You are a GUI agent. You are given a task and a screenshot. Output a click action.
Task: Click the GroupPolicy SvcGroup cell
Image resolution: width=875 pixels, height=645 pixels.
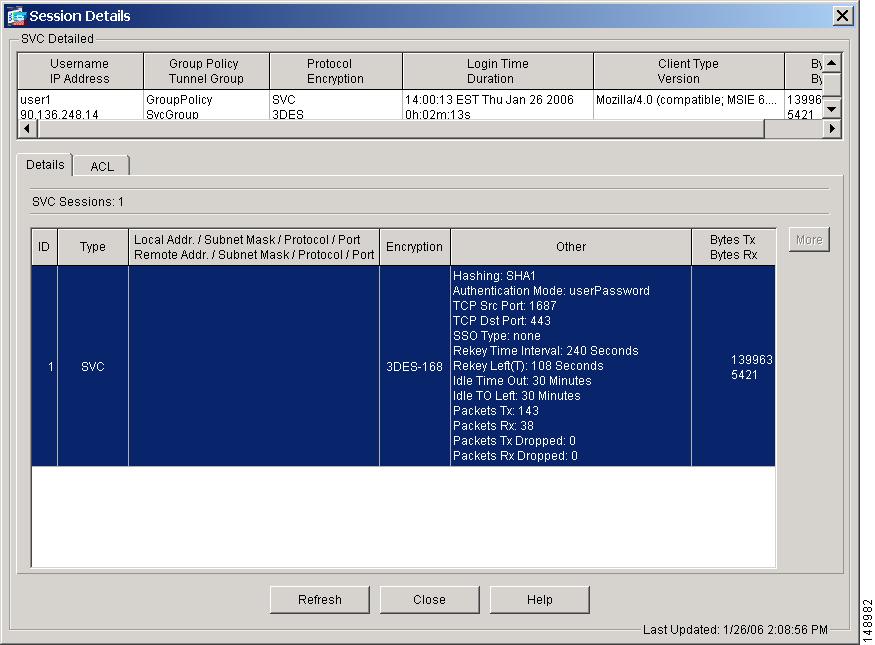click(206, 105)
